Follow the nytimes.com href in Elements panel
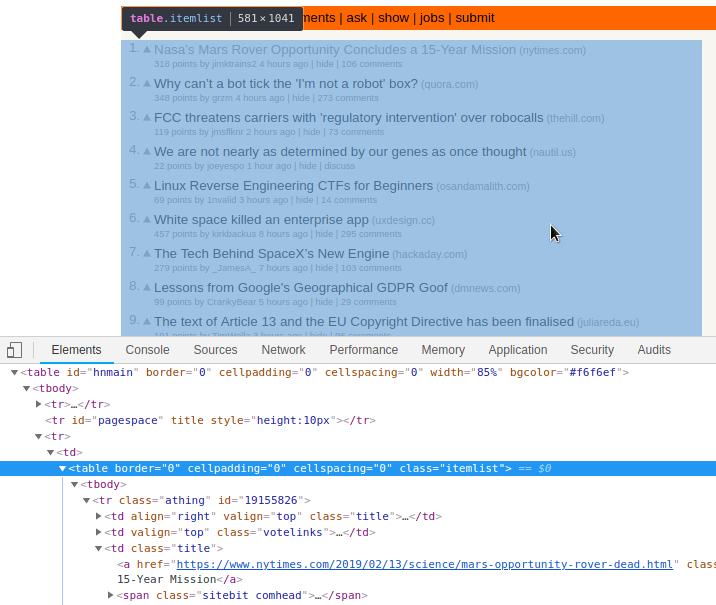Screen dimensions: 716x605 click(x=425, y=564)
